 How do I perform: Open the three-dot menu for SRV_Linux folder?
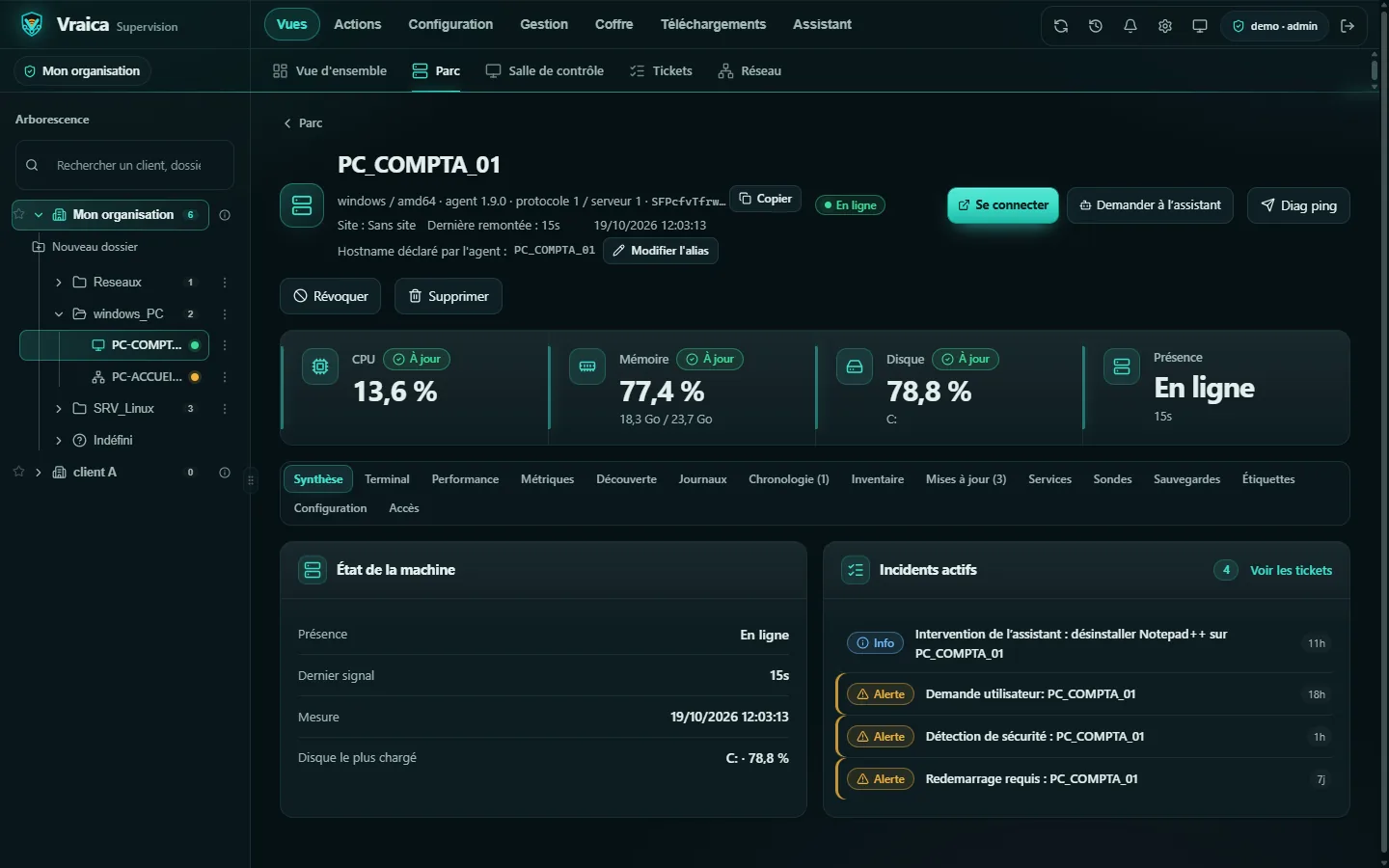pos(225,409)
